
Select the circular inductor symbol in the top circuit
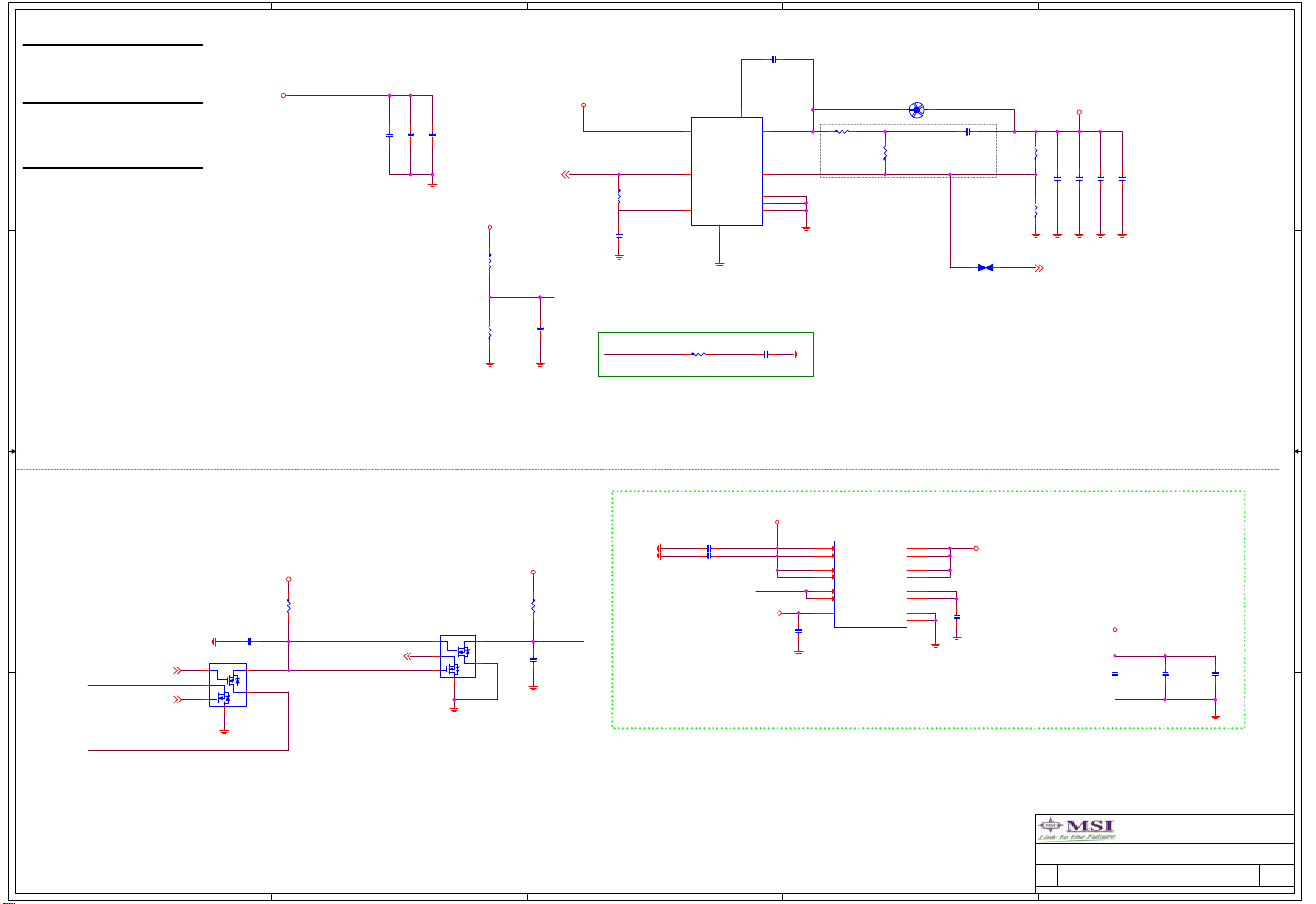[917, 110]
